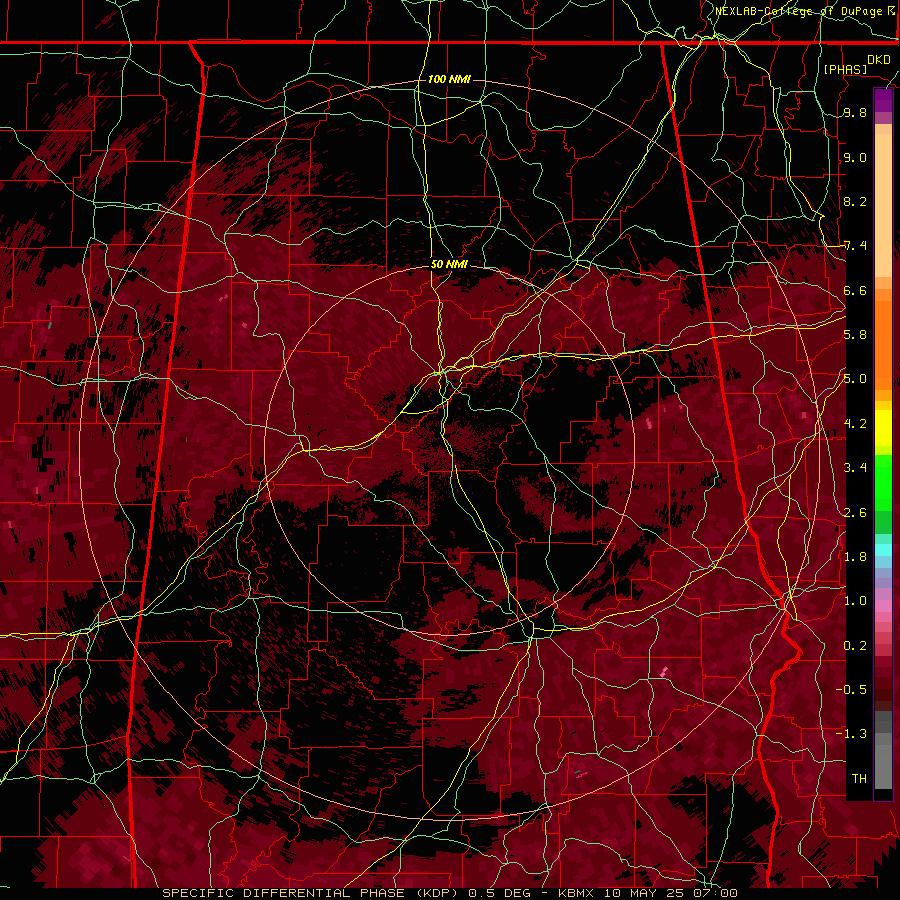Image resolution: width=900 pixels, height=900 pixels.
Task: Pick the purple top segment of the color bar
Action: click(883, 100)
